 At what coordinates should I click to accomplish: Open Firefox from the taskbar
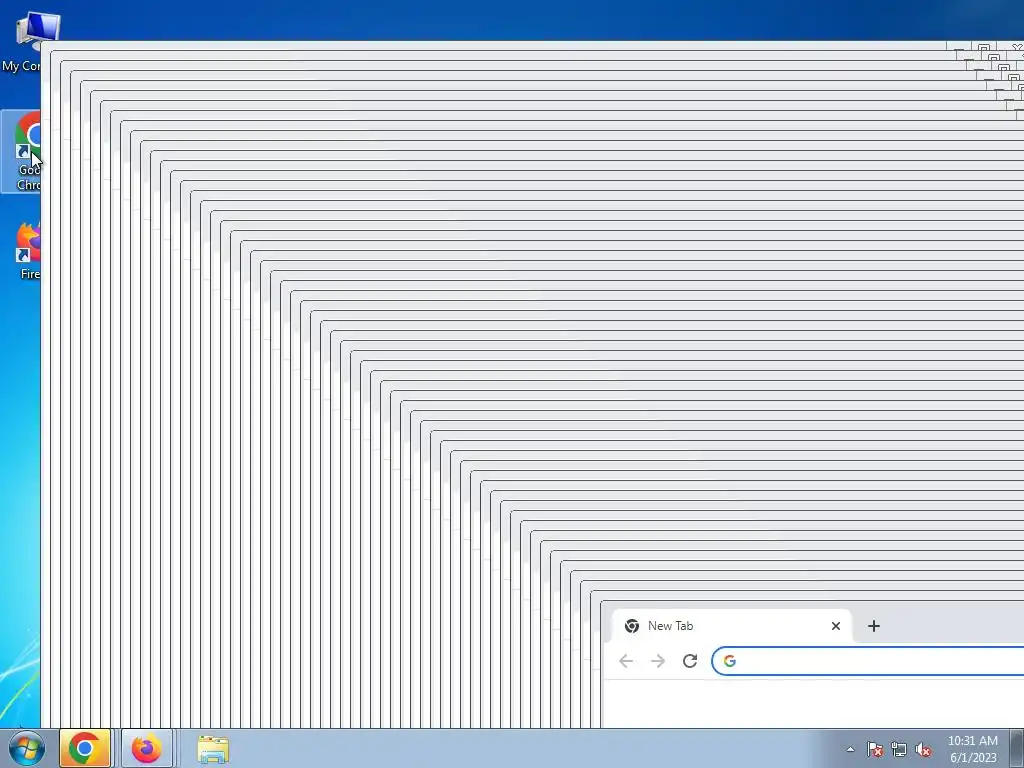pyautogui.click(x=147, y=748)
